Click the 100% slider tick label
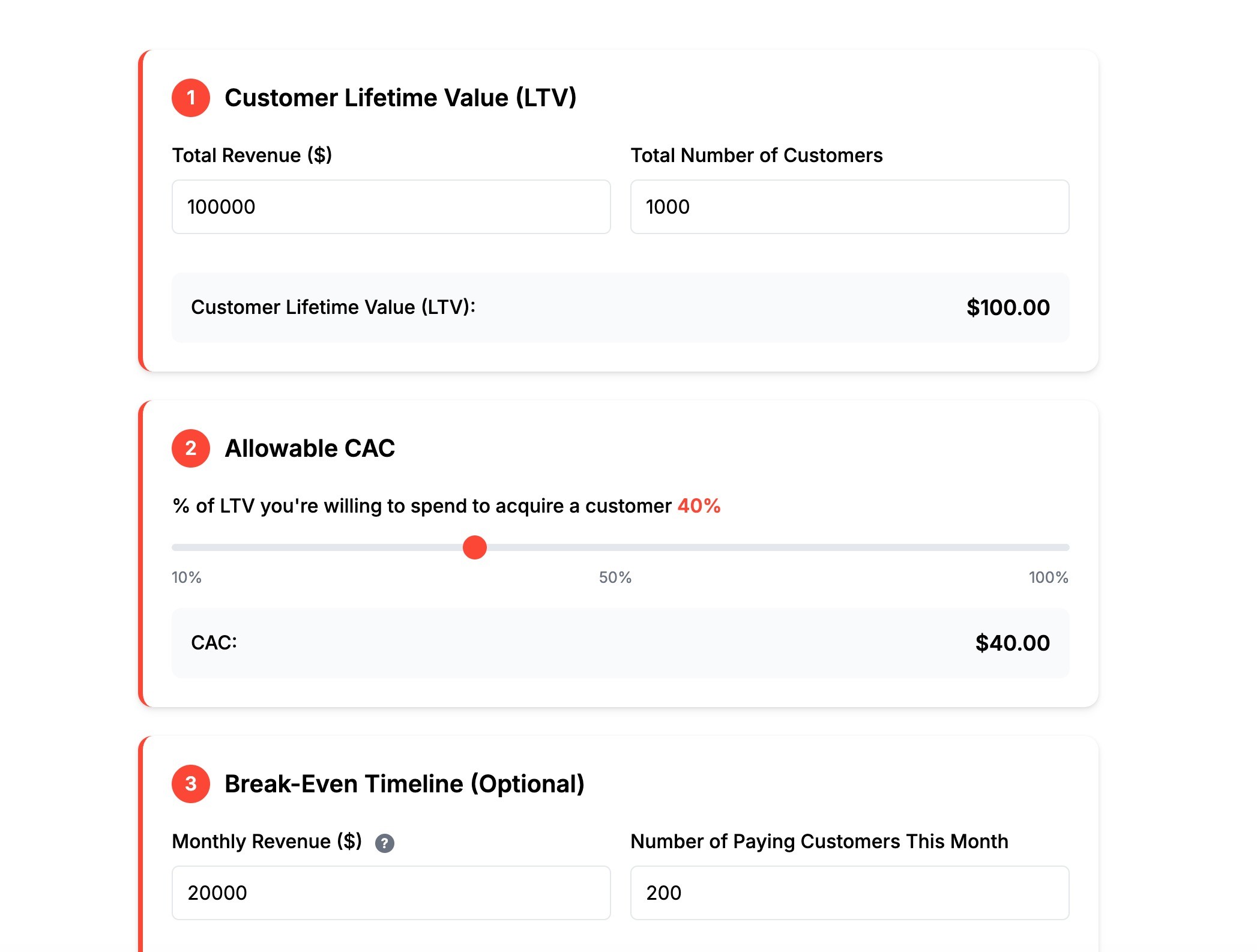The image size is (1257, 952). [x=1049, y=577]
